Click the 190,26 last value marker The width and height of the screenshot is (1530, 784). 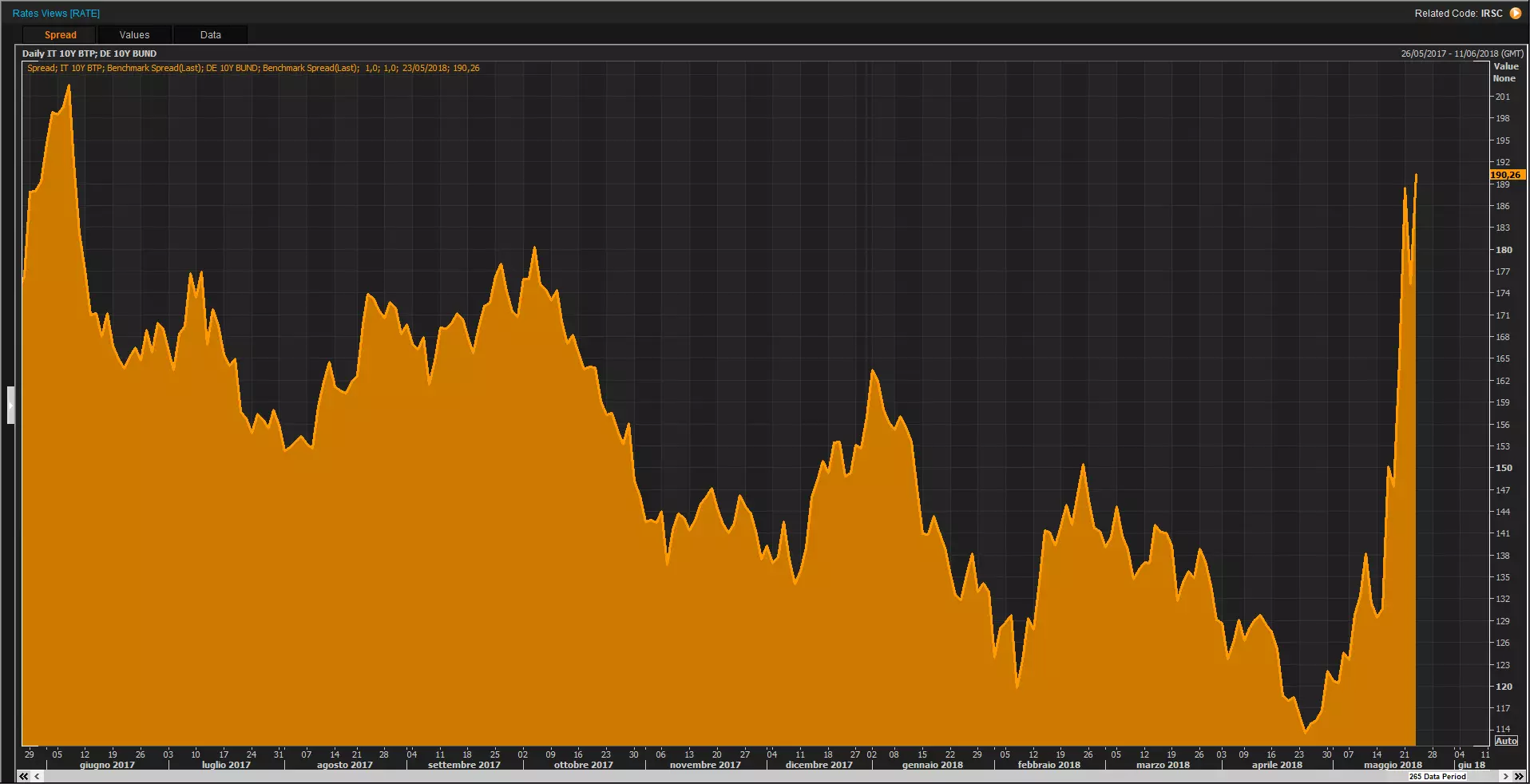(1507, 175)
